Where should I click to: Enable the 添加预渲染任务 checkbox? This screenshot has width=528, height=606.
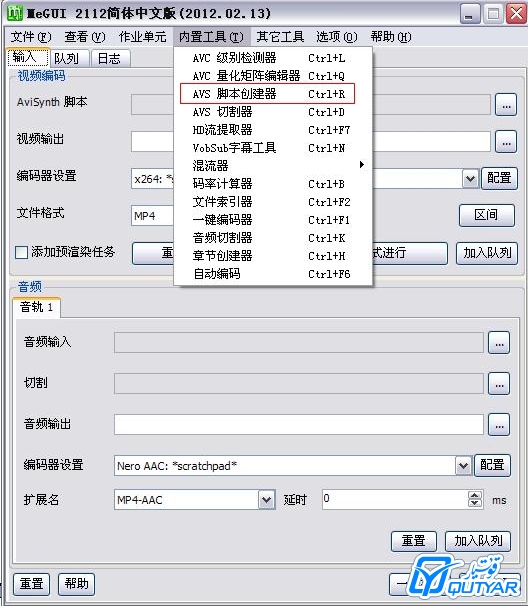pyautogui.click(x=21, y=252)
